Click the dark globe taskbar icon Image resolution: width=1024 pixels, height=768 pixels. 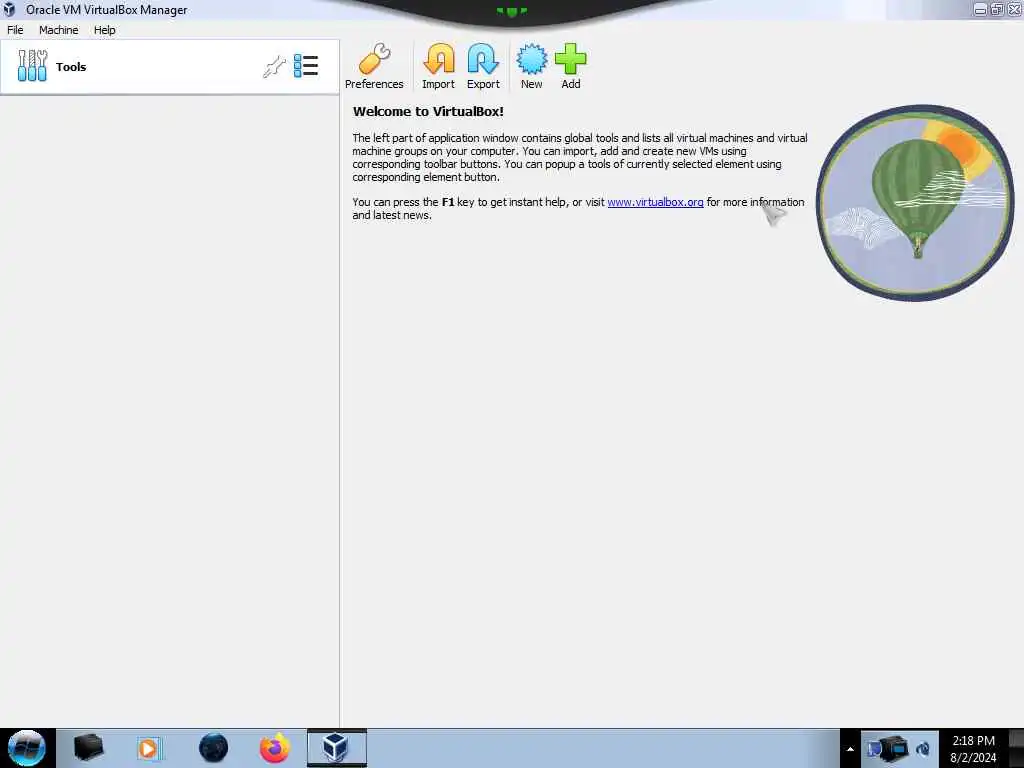click(214, 748)
